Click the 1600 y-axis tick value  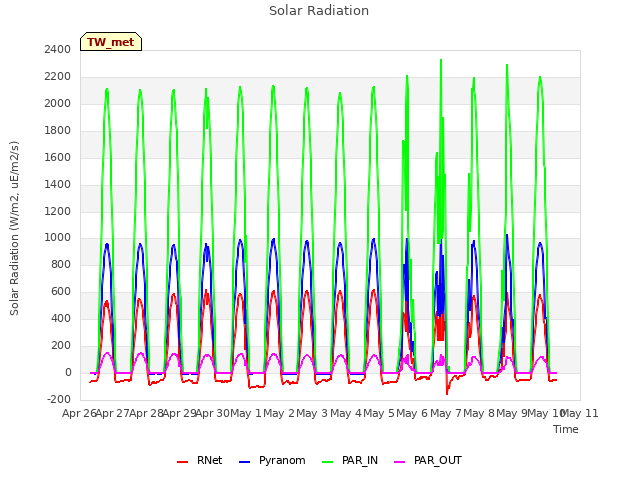click(x=58, y=158)
